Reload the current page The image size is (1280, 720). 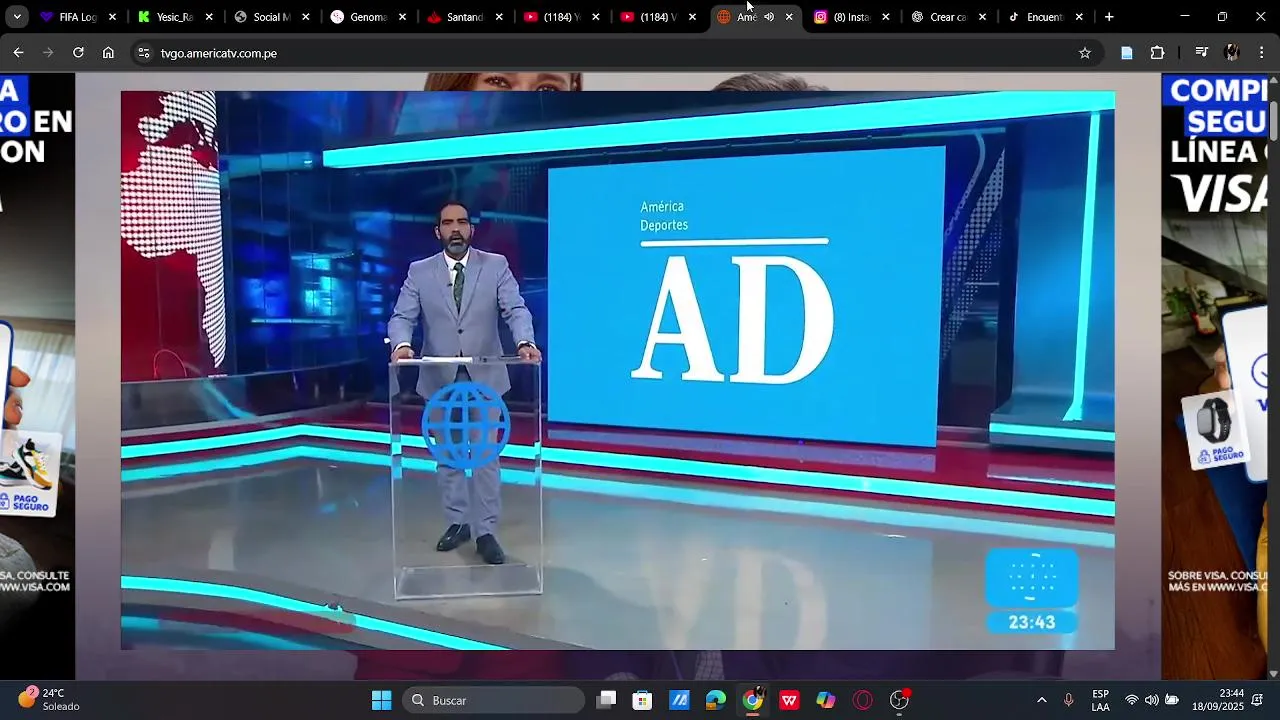[x=78, y=53]
